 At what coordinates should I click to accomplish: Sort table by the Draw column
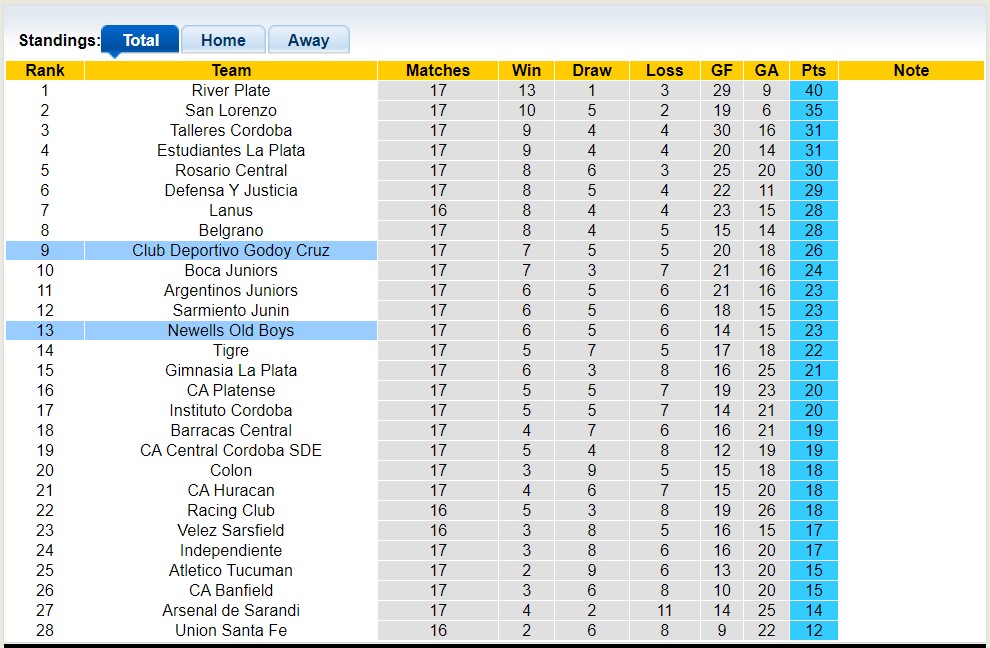tap(591, 70)
